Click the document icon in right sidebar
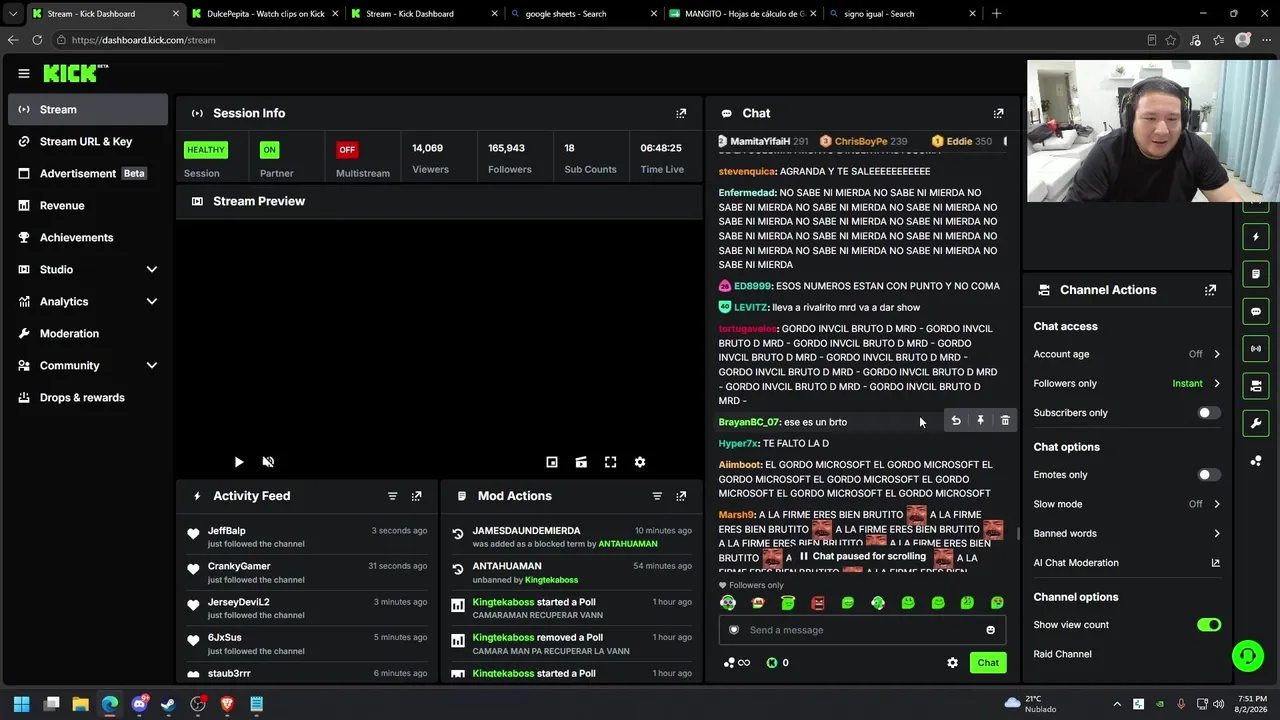 point(1256,274)
